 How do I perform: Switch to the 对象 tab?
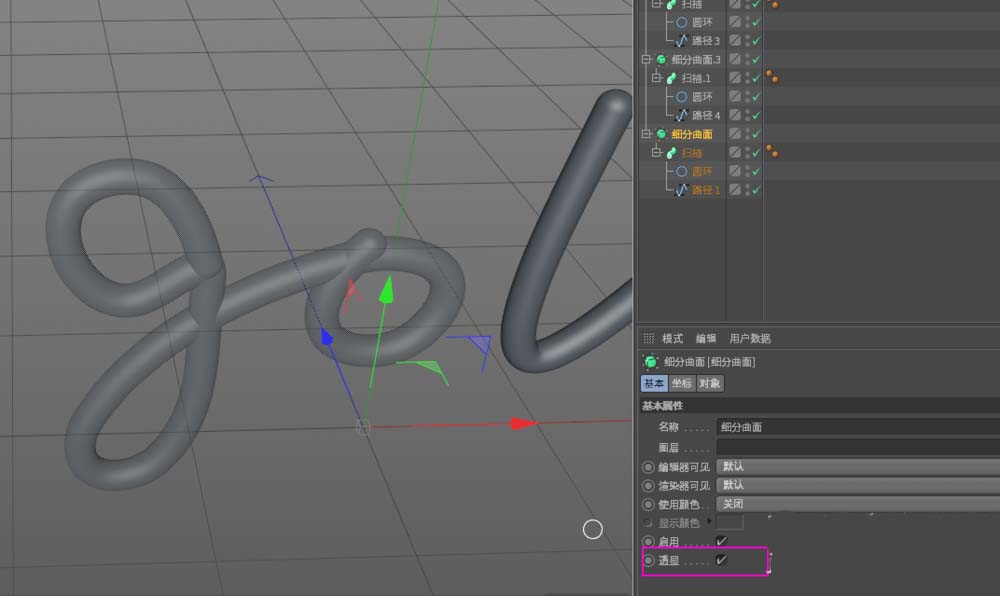(710, 383)
